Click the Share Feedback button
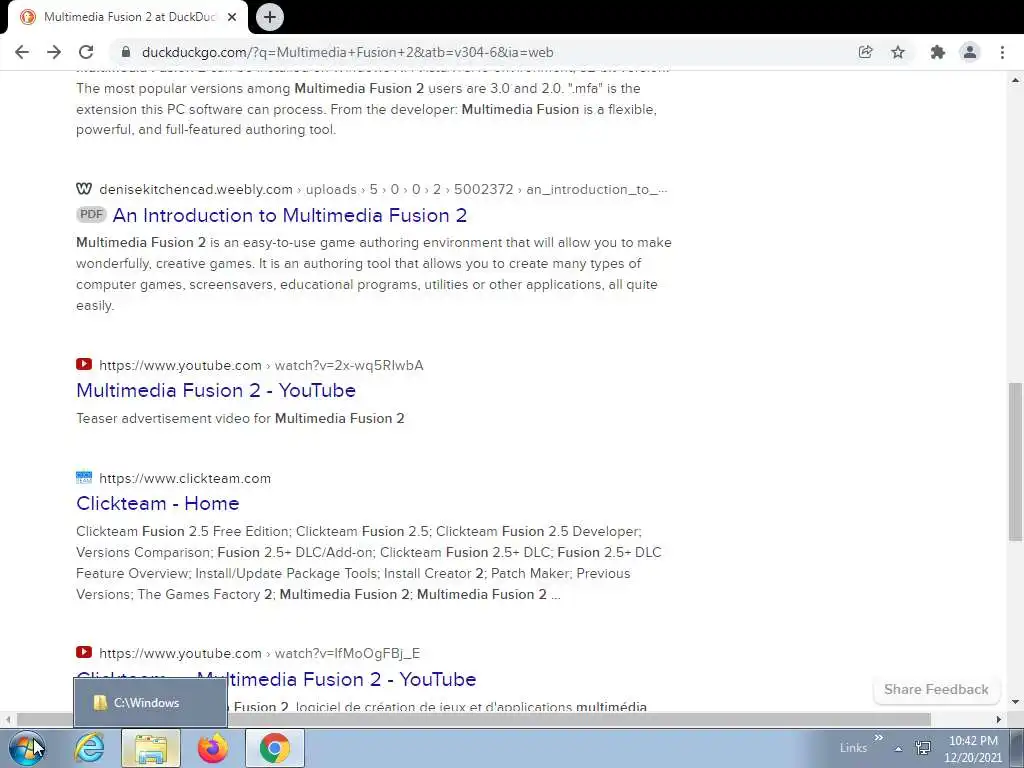The width and height of the screenshot is (1024, 768). (x=936, y=690)
